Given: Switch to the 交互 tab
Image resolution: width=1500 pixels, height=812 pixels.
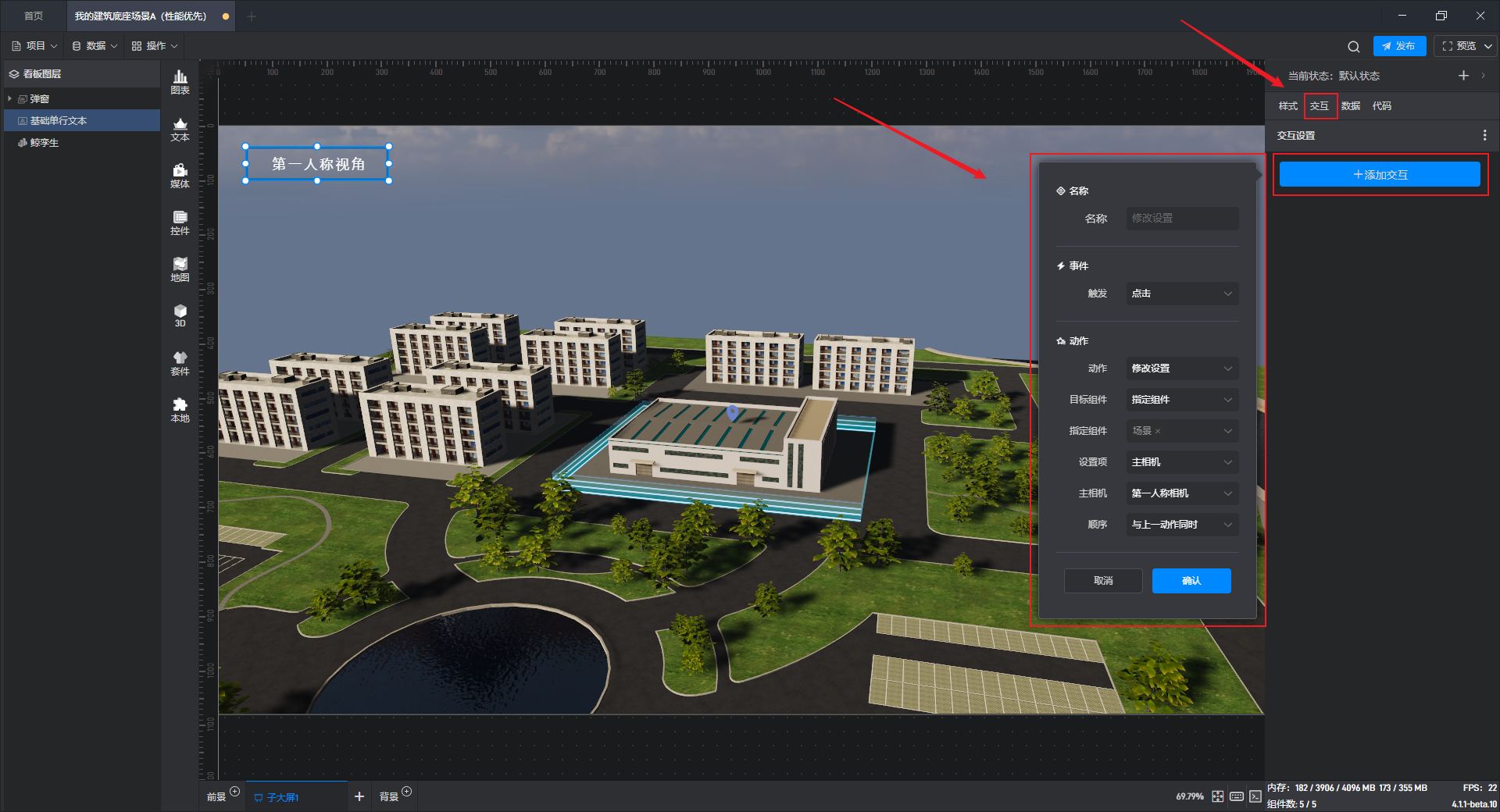Looking at the screenshot, I should (x=1320, y=106).
